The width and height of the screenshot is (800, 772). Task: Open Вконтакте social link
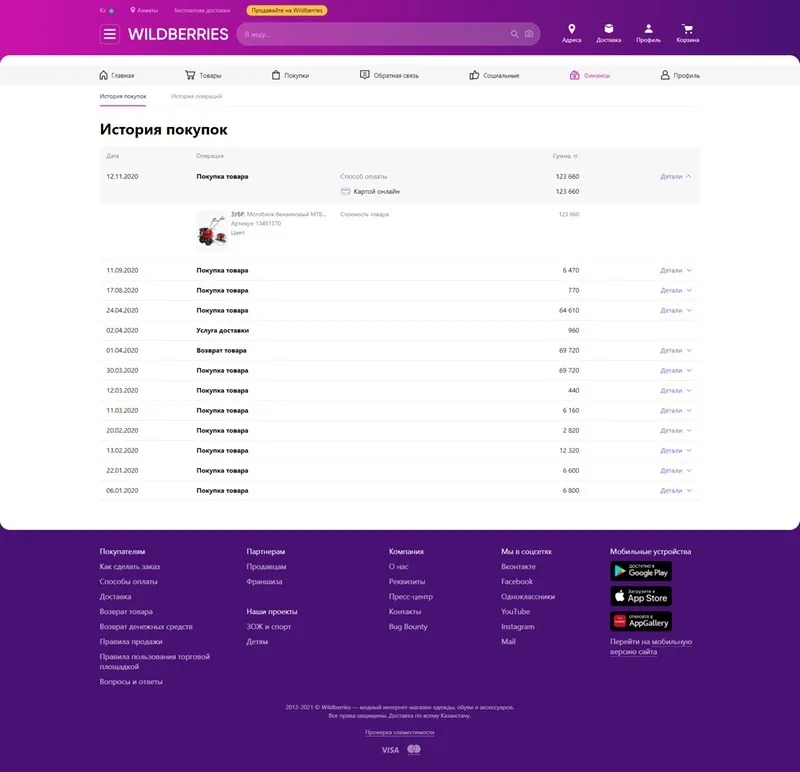tap(518, 566)
